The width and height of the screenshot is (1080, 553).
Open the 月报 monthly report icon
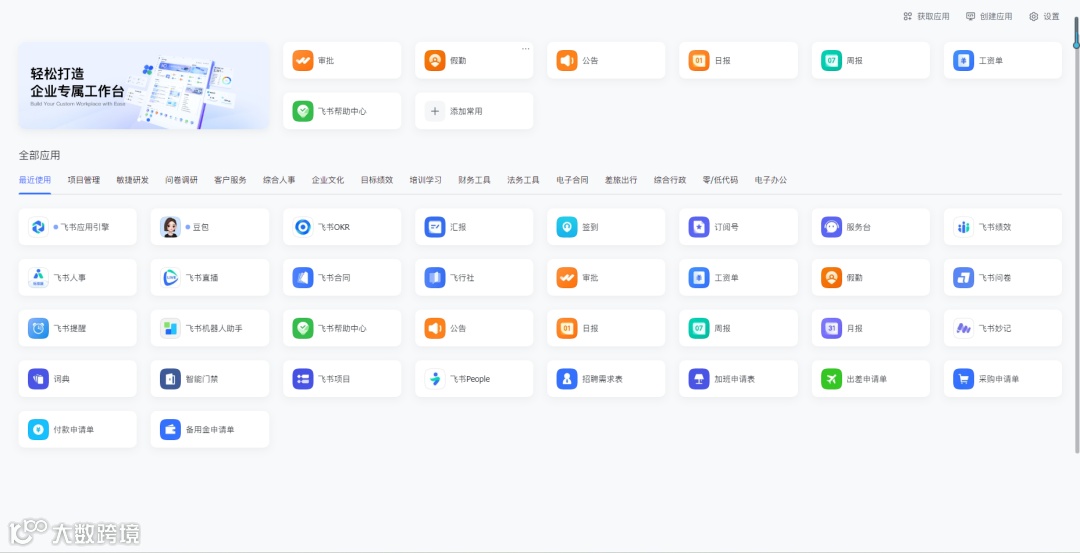(x=831, y=328)
